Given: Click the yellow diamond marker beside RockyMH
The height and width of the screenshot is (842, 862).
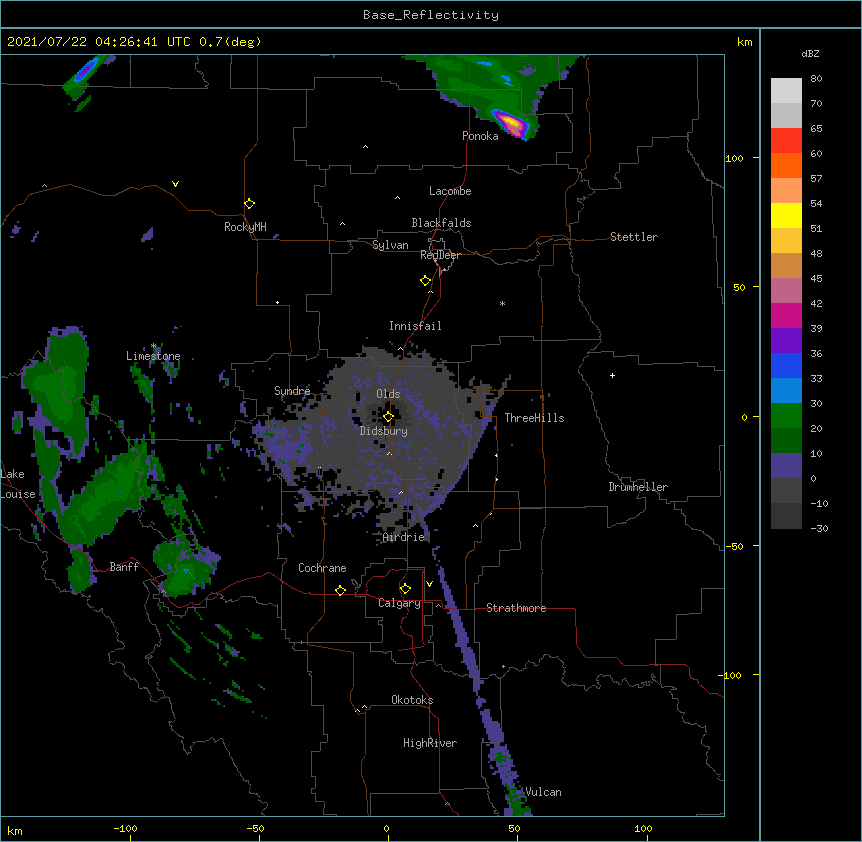Looking at the screenshot, I should point(250,204).
